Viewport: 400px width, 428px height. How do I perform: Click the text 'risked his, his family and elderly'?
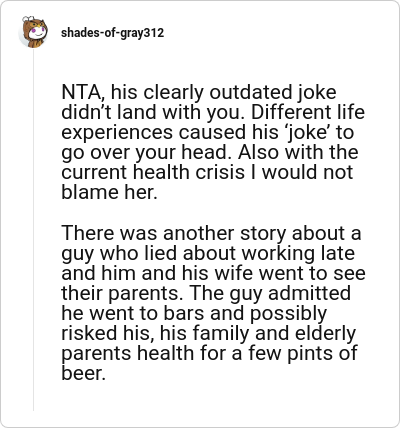coord(208,334)
